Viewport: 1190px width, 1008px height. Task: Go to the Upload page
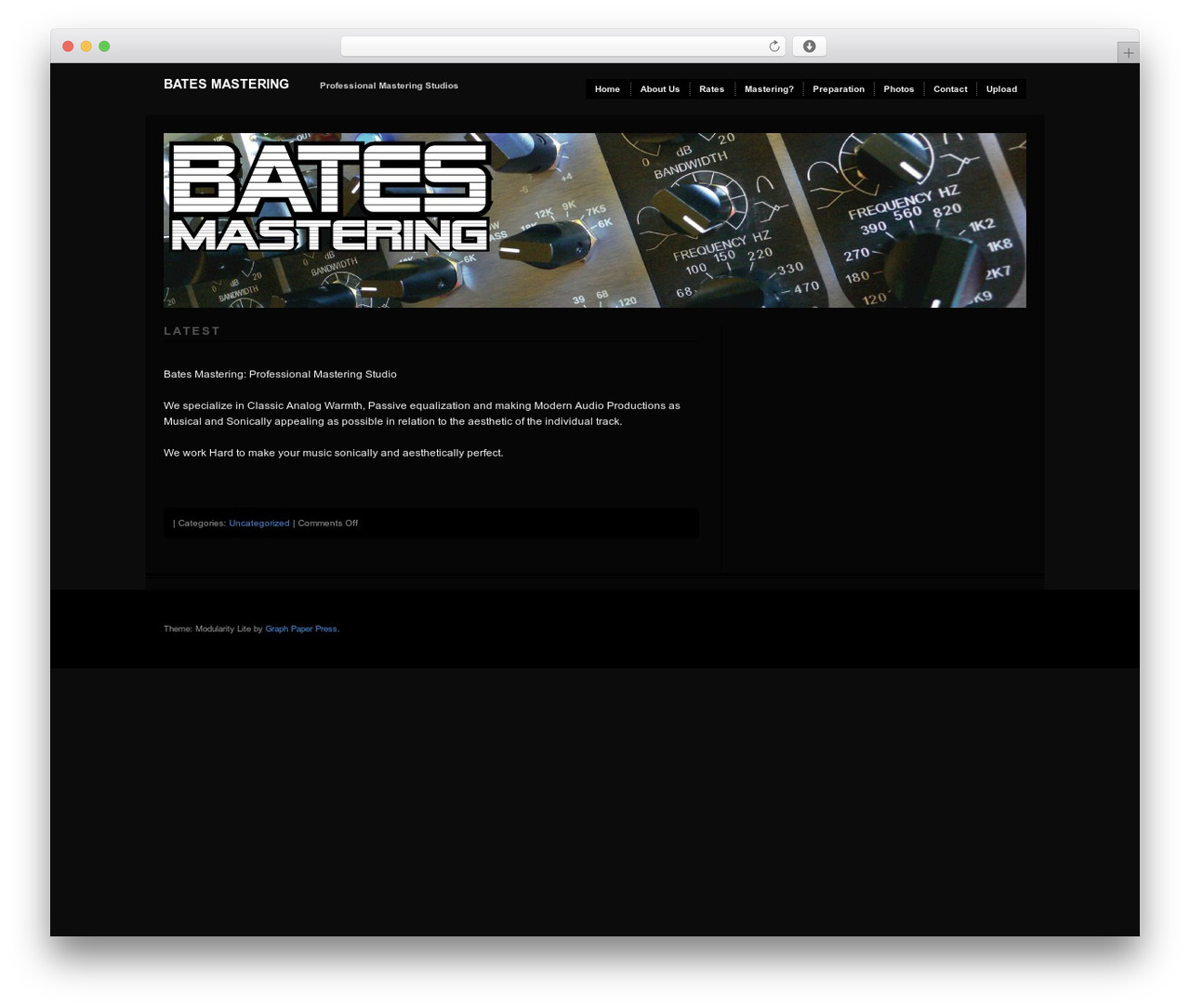pyautogui.click(x=1001, y=89)
